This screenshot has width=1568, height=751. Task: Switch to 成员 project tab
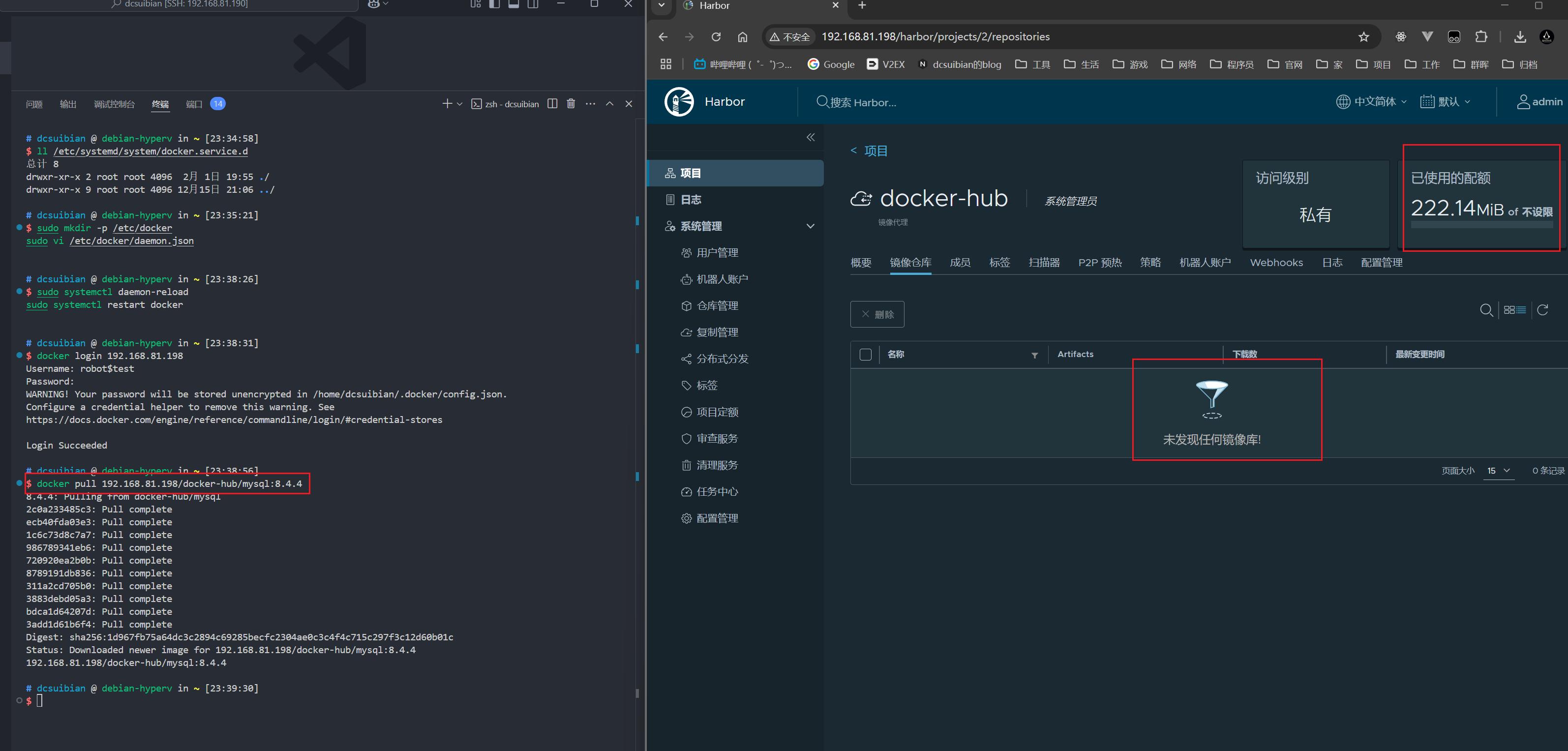click(960, 263)
